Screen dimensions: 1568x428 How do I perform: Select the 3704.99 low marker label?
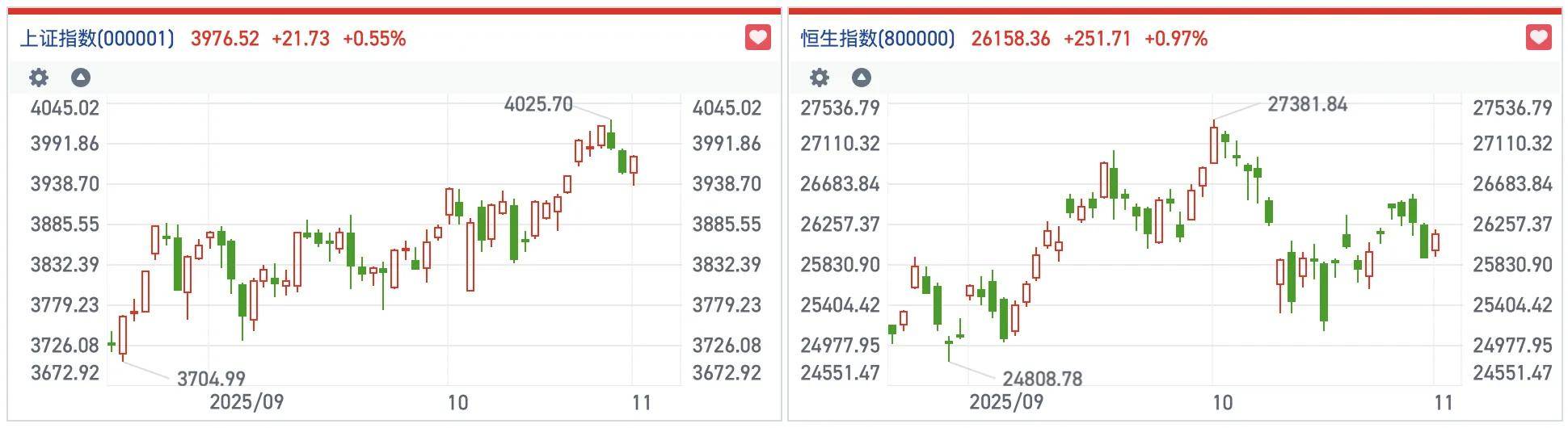(x=211, y=378)
